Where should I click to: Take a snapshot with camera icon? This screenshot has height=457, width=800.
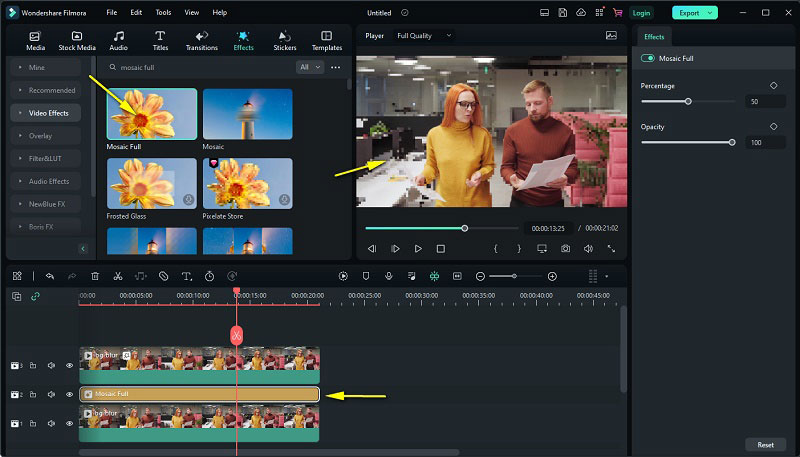pyautogui.click(x=565, y=248)
